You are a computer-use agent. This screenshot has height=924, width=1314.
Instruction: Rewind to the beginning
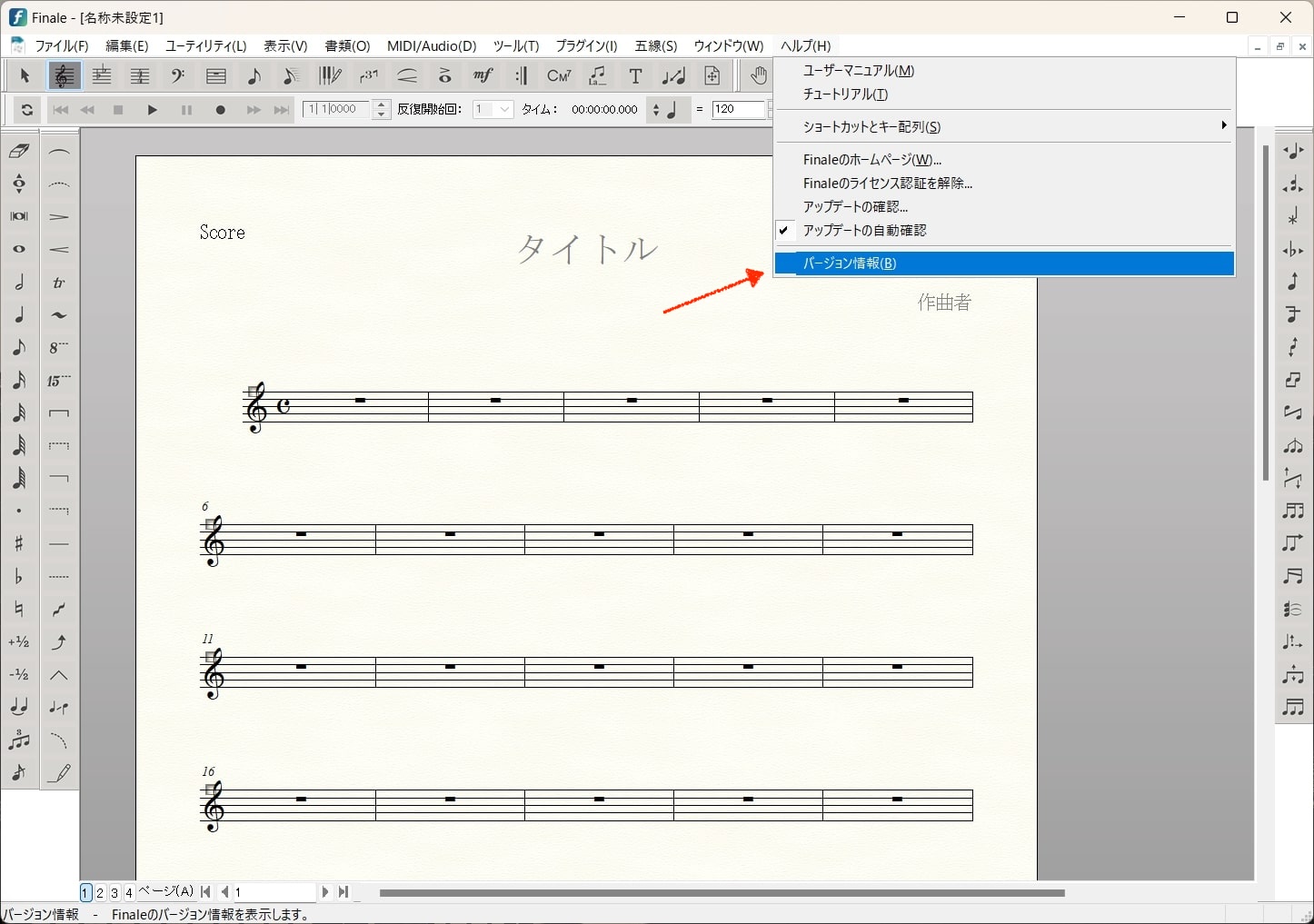click(x=60, y=110)
